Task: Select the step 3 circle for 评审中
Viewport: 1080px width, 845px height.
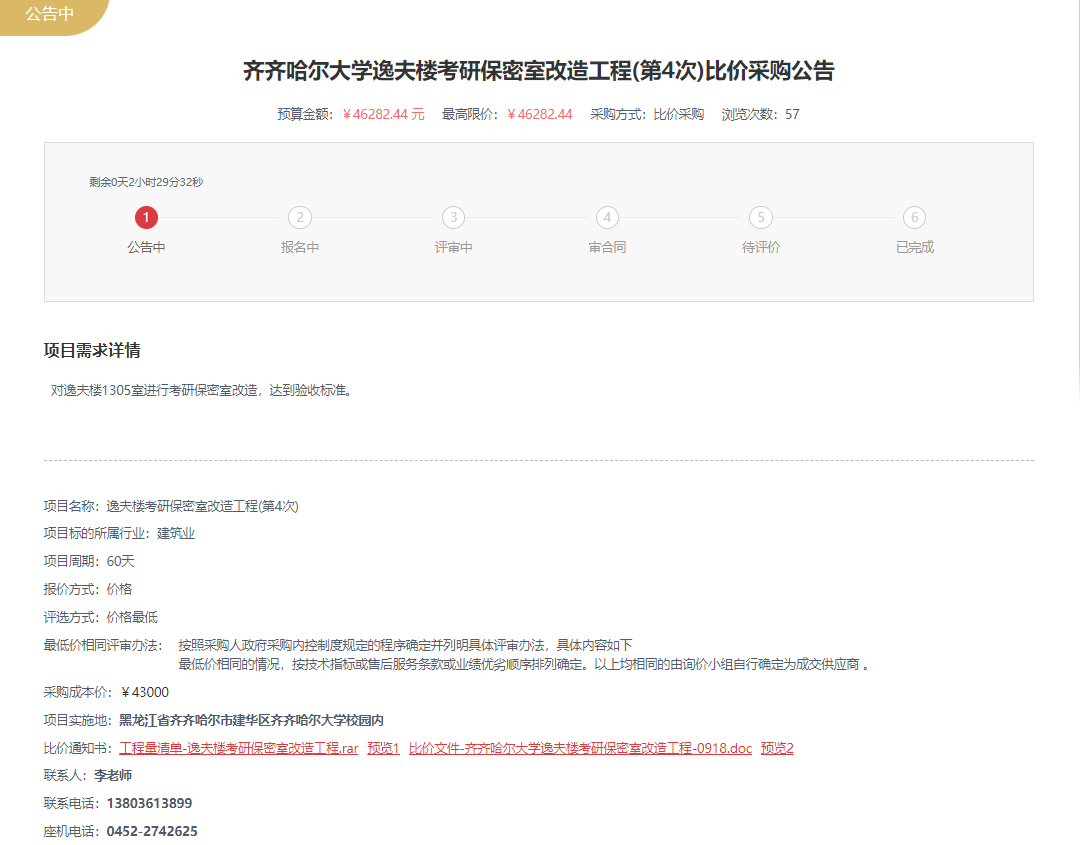Action: point(453,217)
